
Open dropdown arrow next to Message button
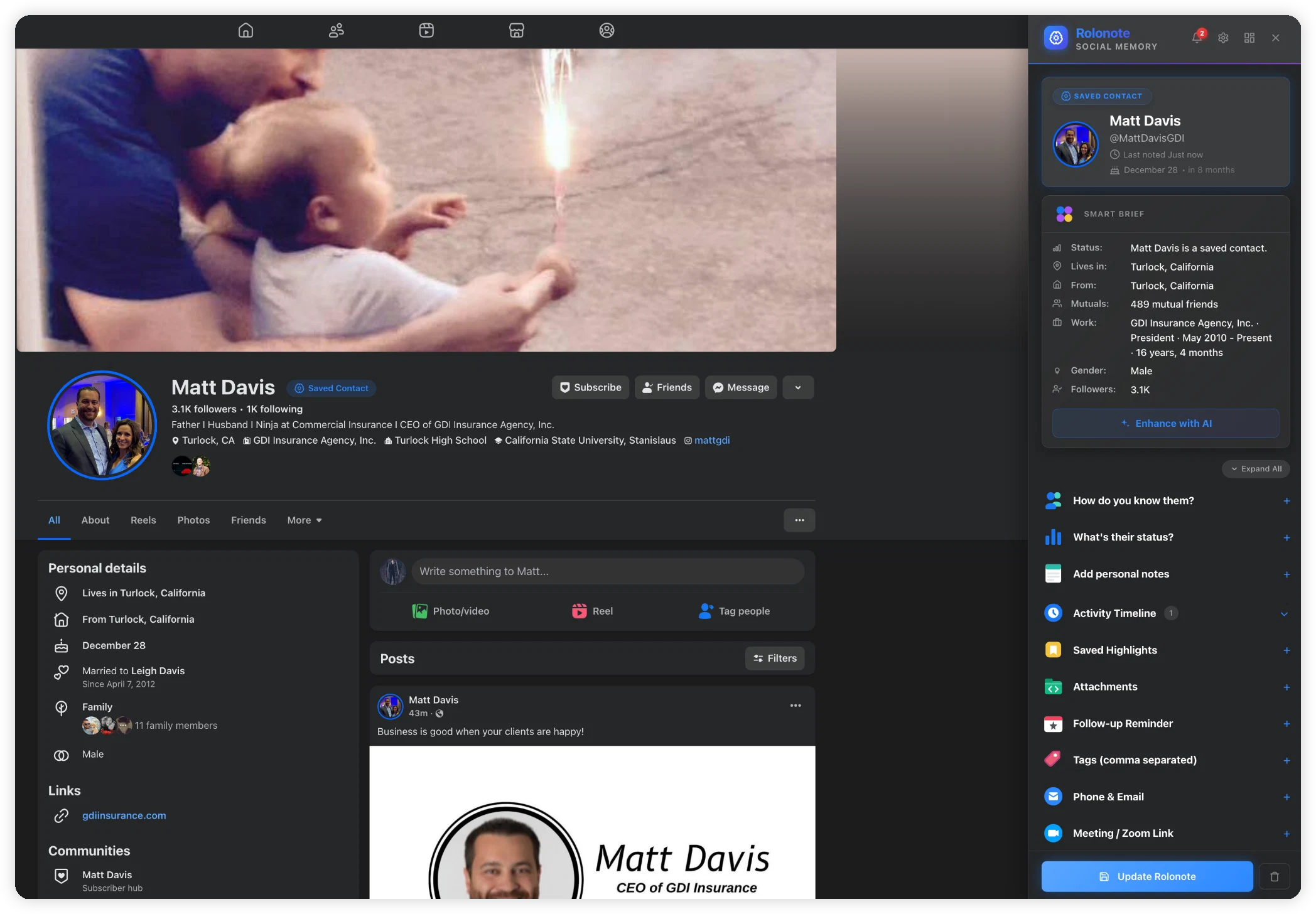tap(798, 387)
